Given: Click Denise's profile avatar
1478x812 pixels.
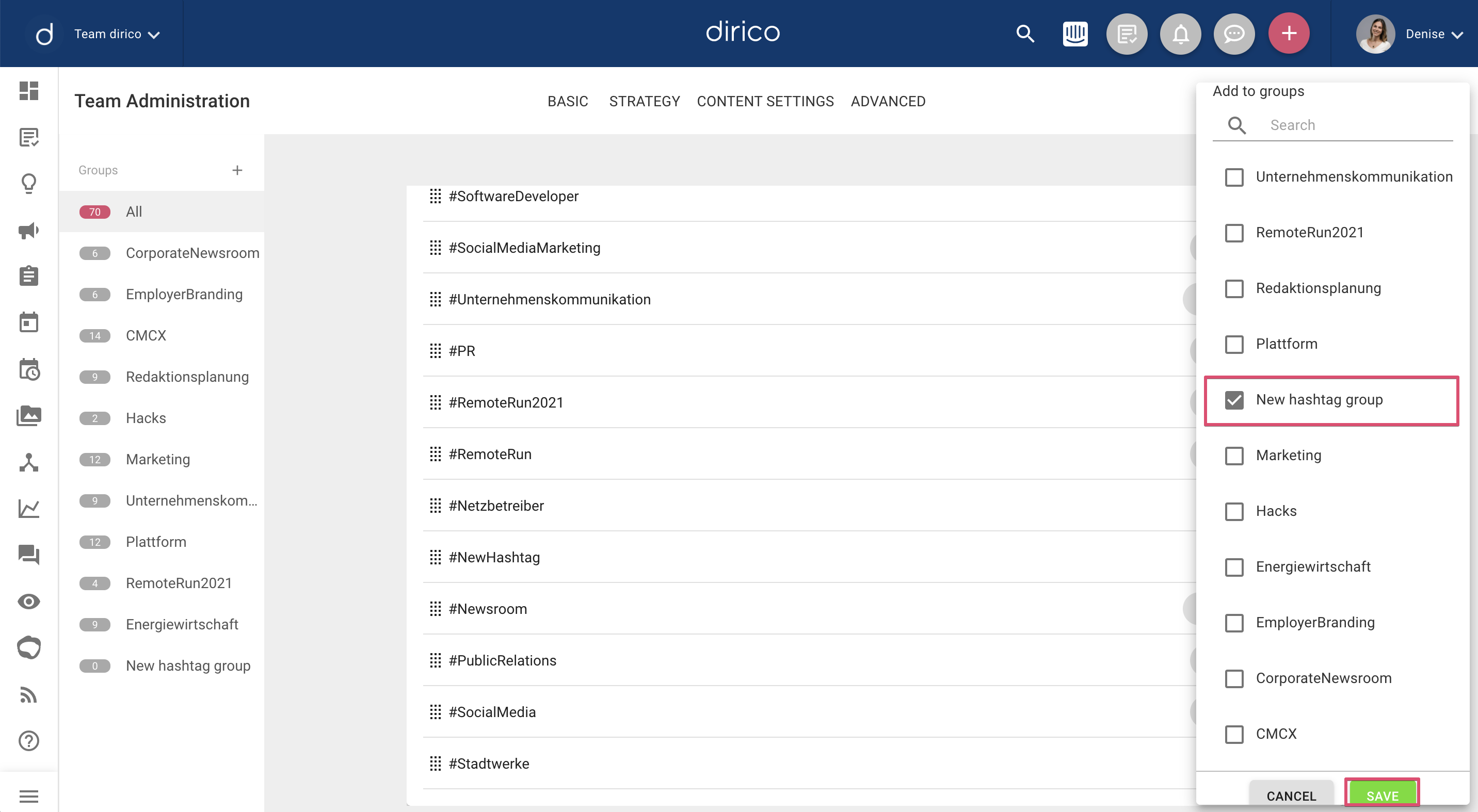Looking at the screenshot, I should pos(1375,34).
